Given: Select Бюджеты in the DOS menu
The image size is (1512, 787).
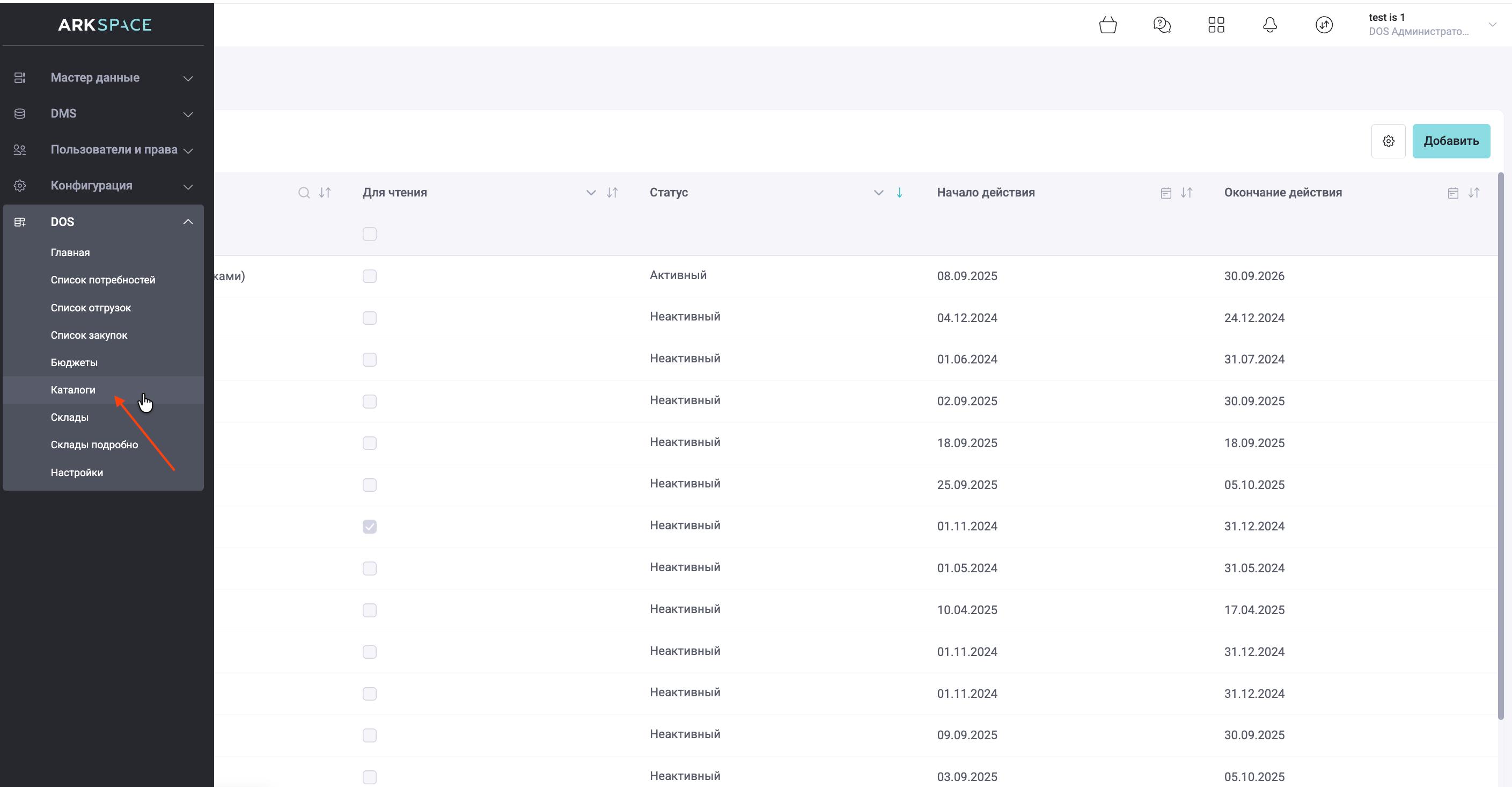Looking at the screenshot, I should (74, 362).
